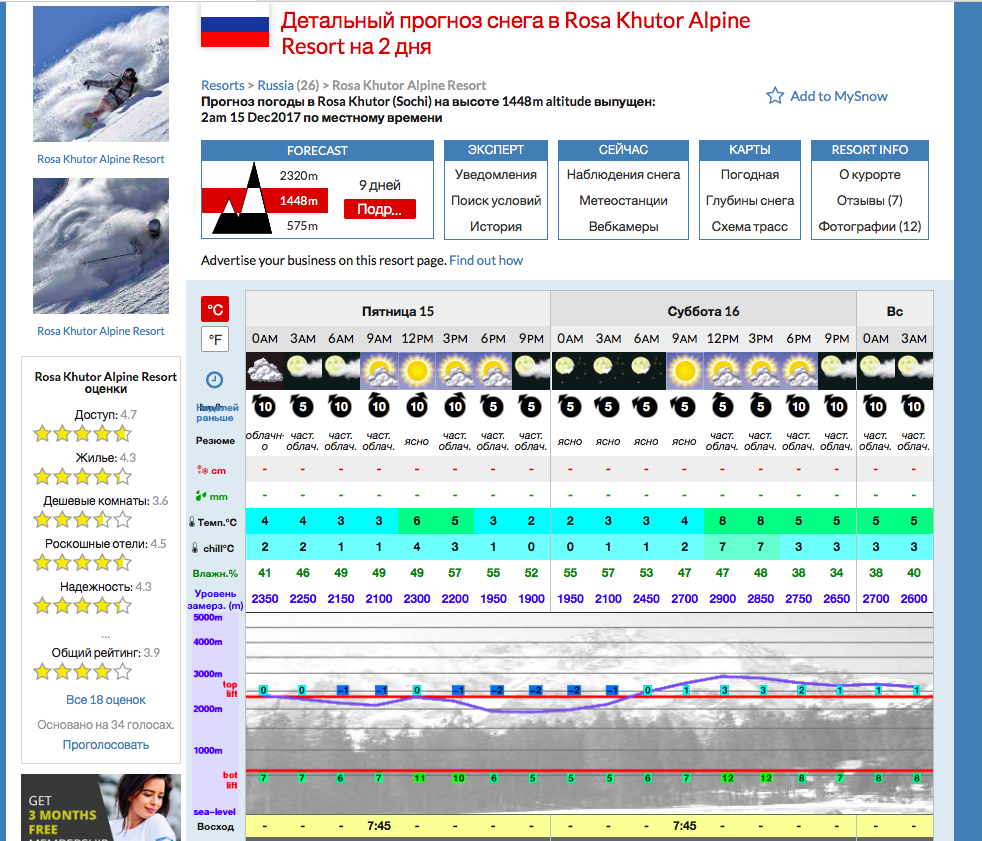Open the skier in powder cloud thumbnail
This screenshot has width=982, height=841.
click(x=101, y=246)
